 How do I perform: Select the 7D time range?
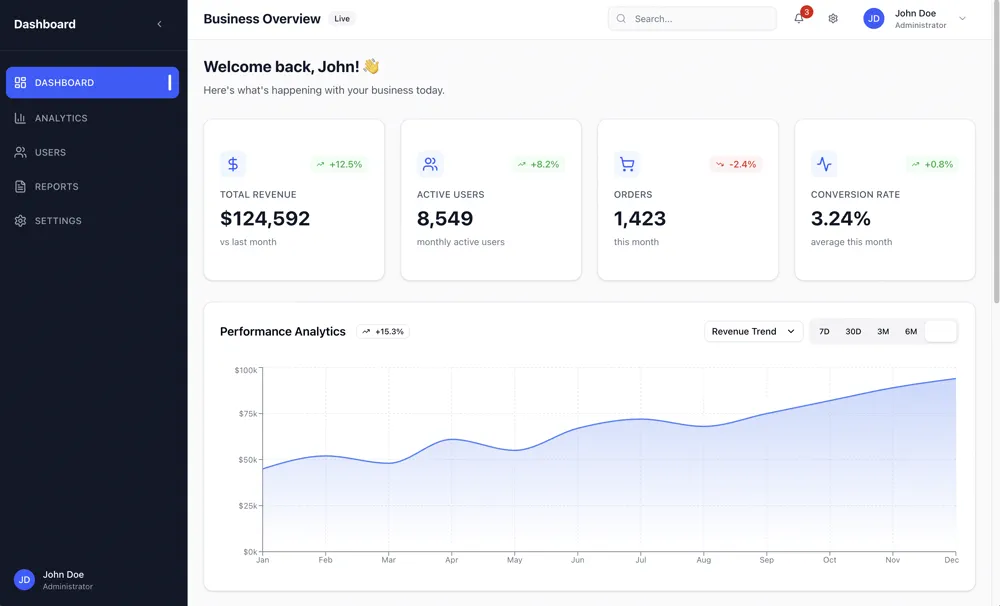click(x=824, y=332)
